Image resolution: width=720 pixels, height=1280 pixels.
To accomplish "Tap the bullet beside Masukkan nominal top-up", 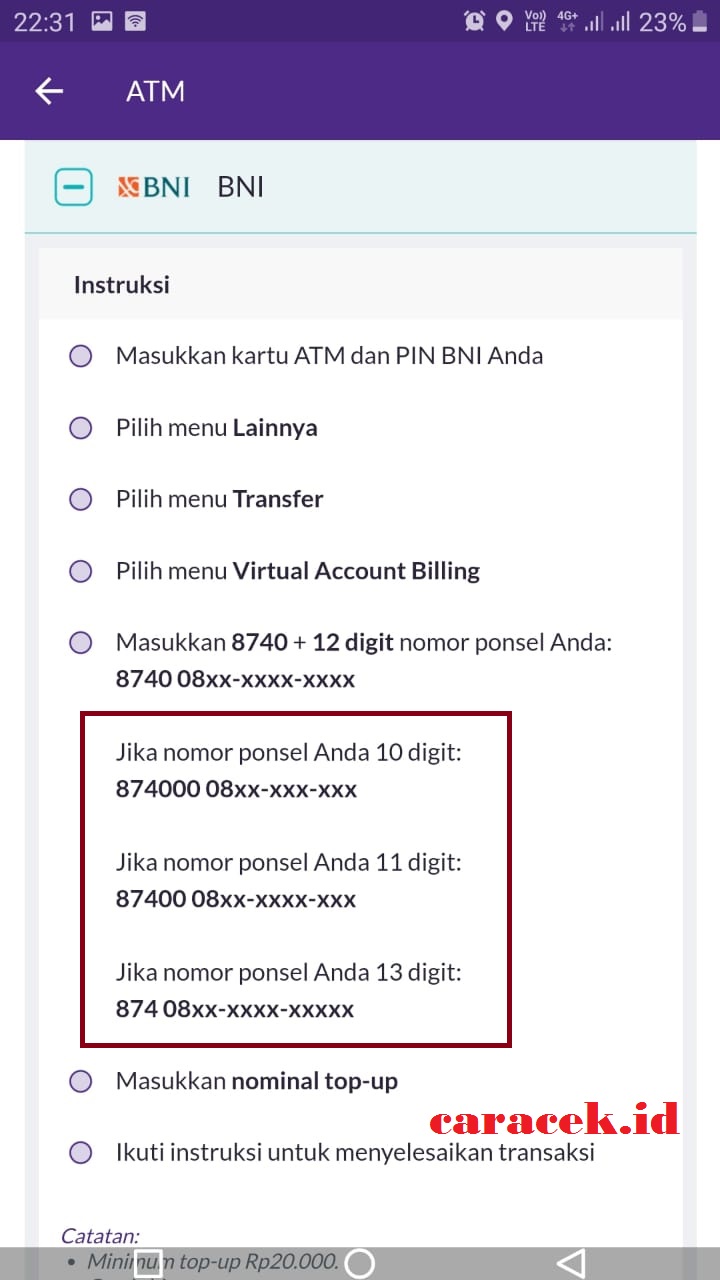I will 81,1081.
